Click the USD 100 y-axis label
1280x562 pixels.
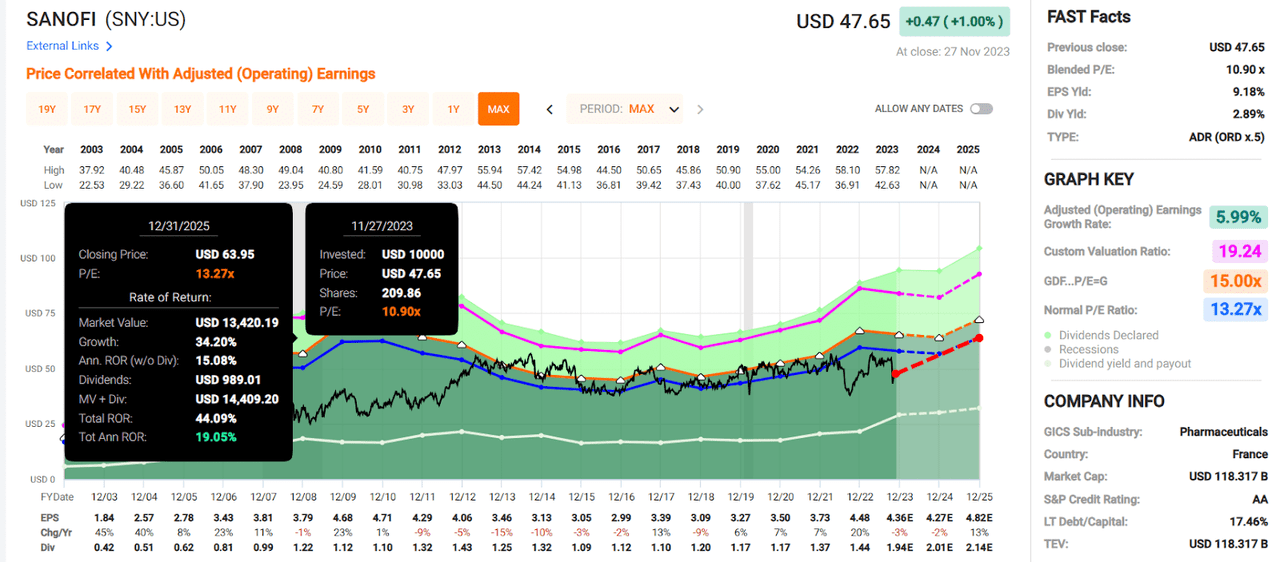36,259
